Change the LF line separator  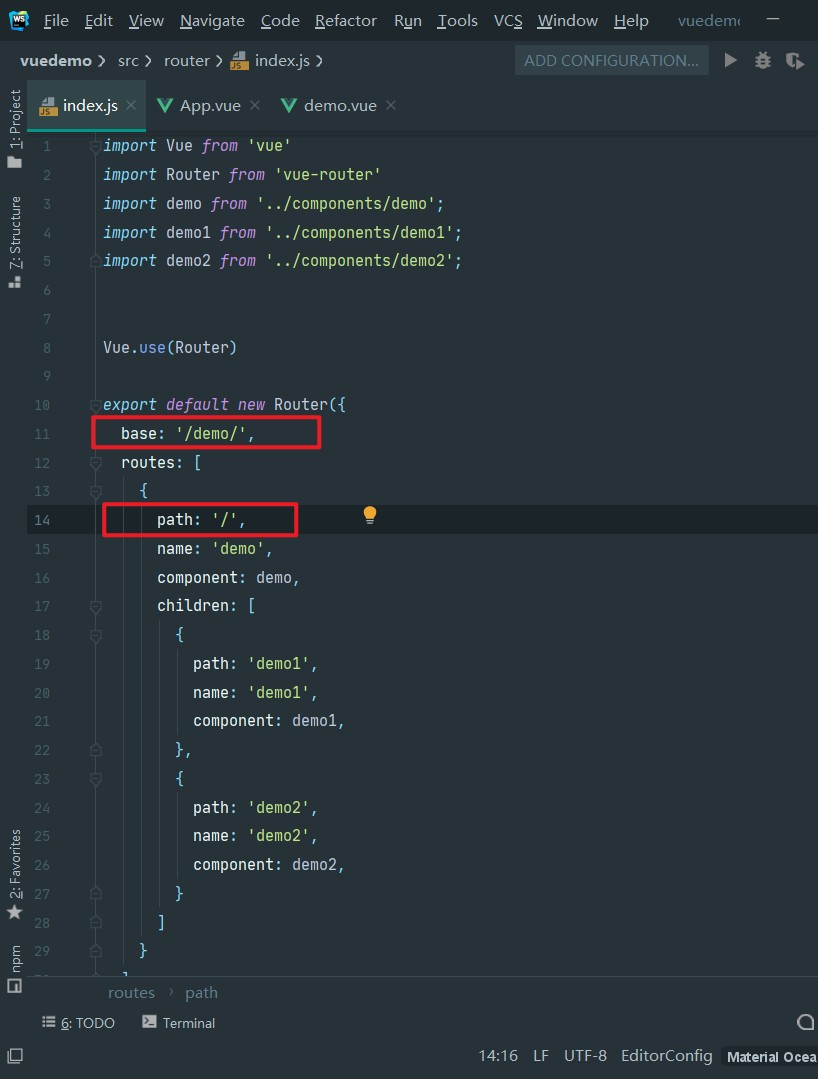[541, 1056]
